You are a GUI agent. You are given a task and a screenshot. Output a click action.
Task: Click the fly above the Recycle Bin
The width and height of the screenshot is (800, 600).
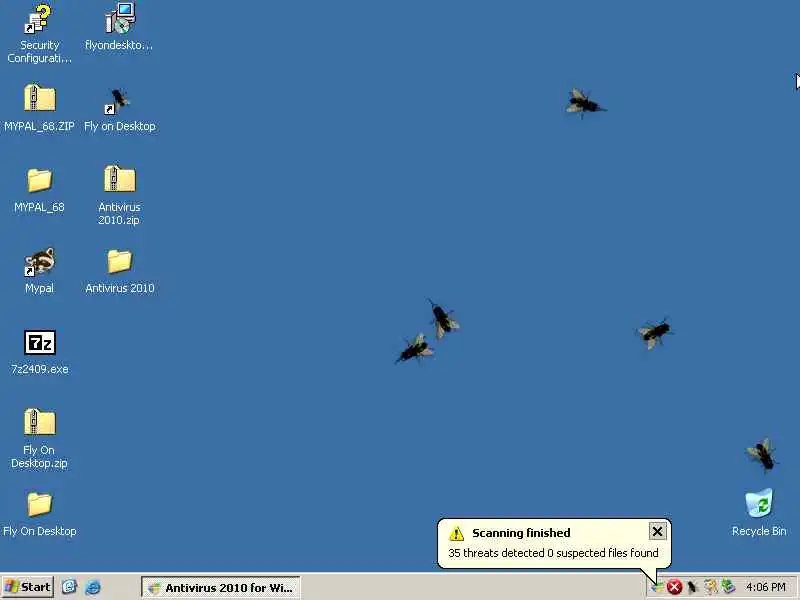(762, 454)
